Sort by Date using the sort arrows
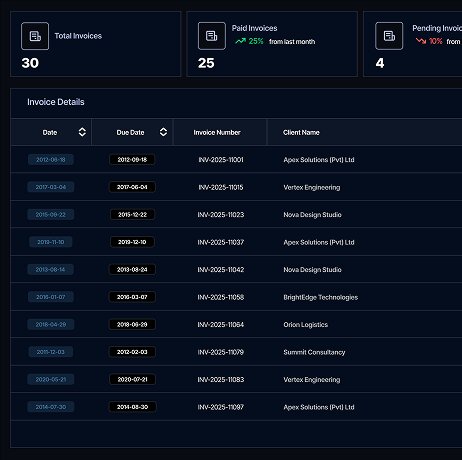 [82, 132]
